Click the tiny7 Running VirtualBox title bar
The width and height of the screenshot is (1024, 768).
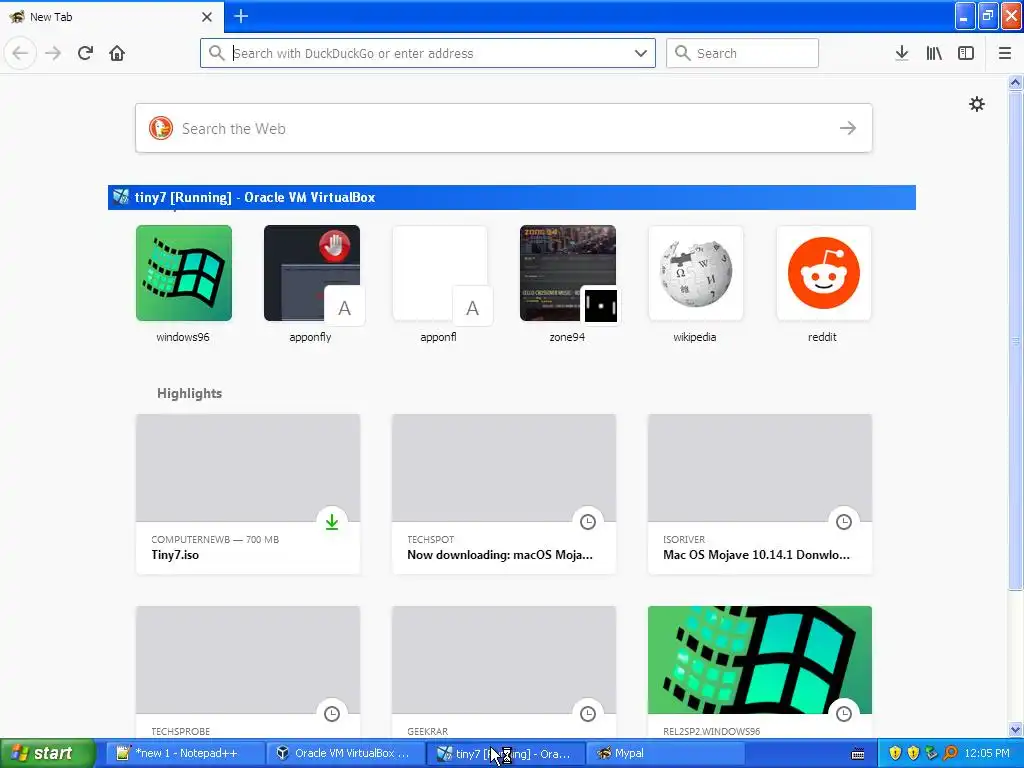[x=511, y=197]
